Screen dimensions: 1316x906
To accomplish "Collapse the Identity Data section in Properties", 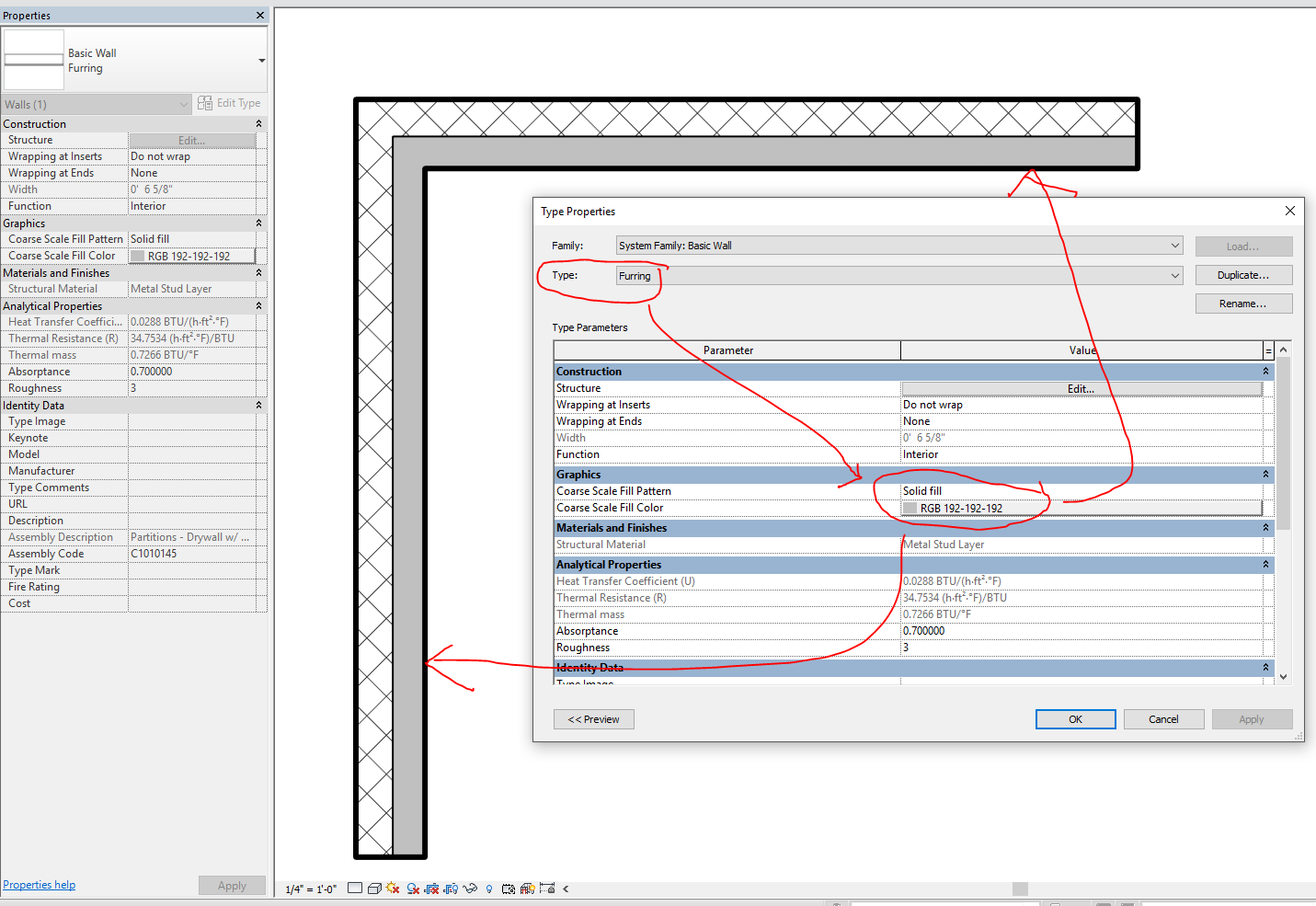I will pos(258,405).
